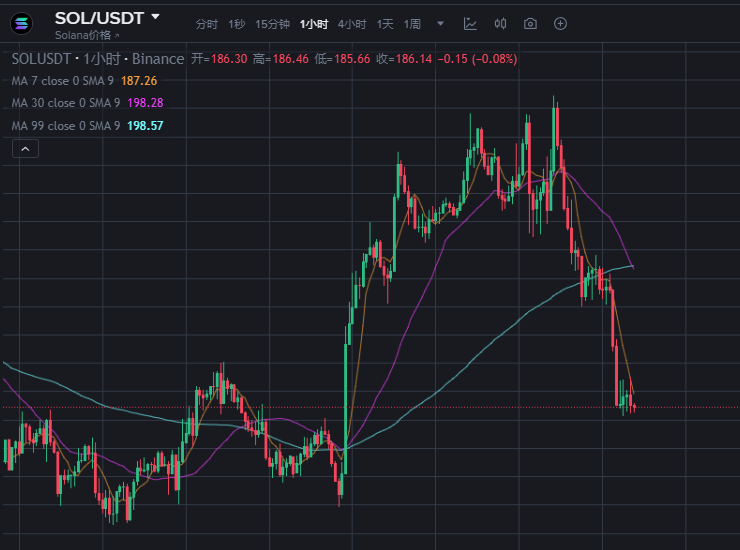This screenshot has height=550, width=740.
Task: Switch to the 1秒 interval
Action: 236,24
